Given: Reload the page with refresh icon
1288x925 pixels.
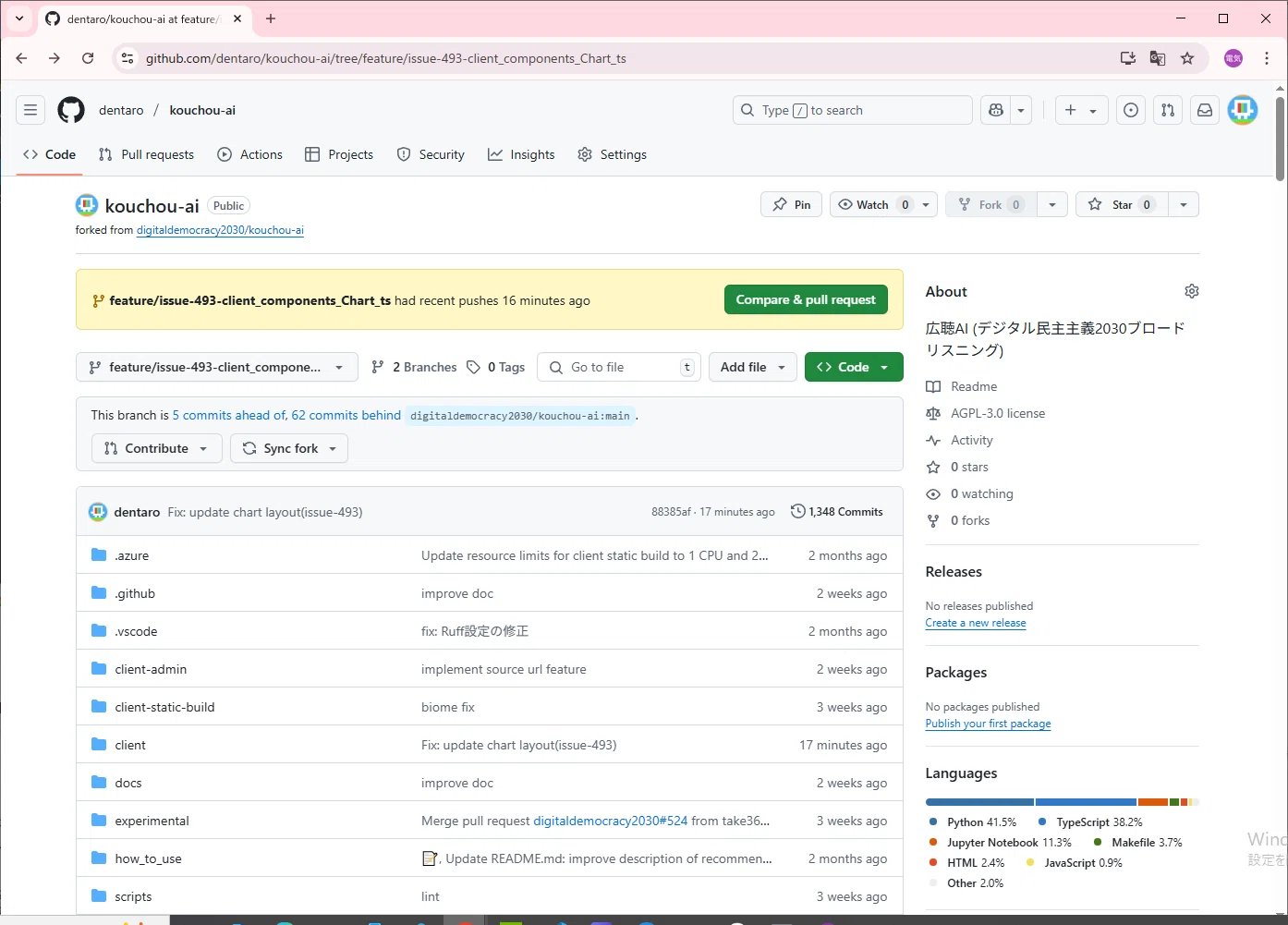Looking at the screenshot, I should tap(88, 58).
